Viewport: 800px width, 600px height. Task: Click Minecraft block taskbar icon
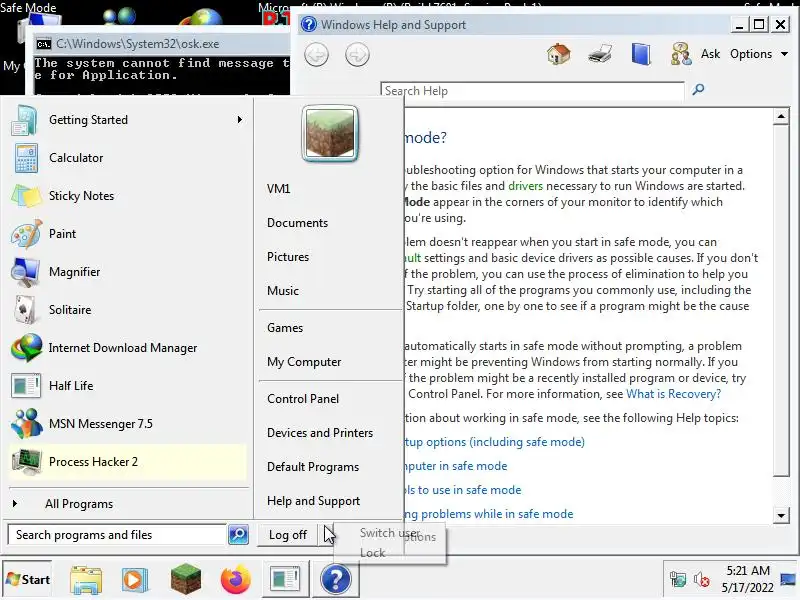pyautogui.click(x=186, y=579)
